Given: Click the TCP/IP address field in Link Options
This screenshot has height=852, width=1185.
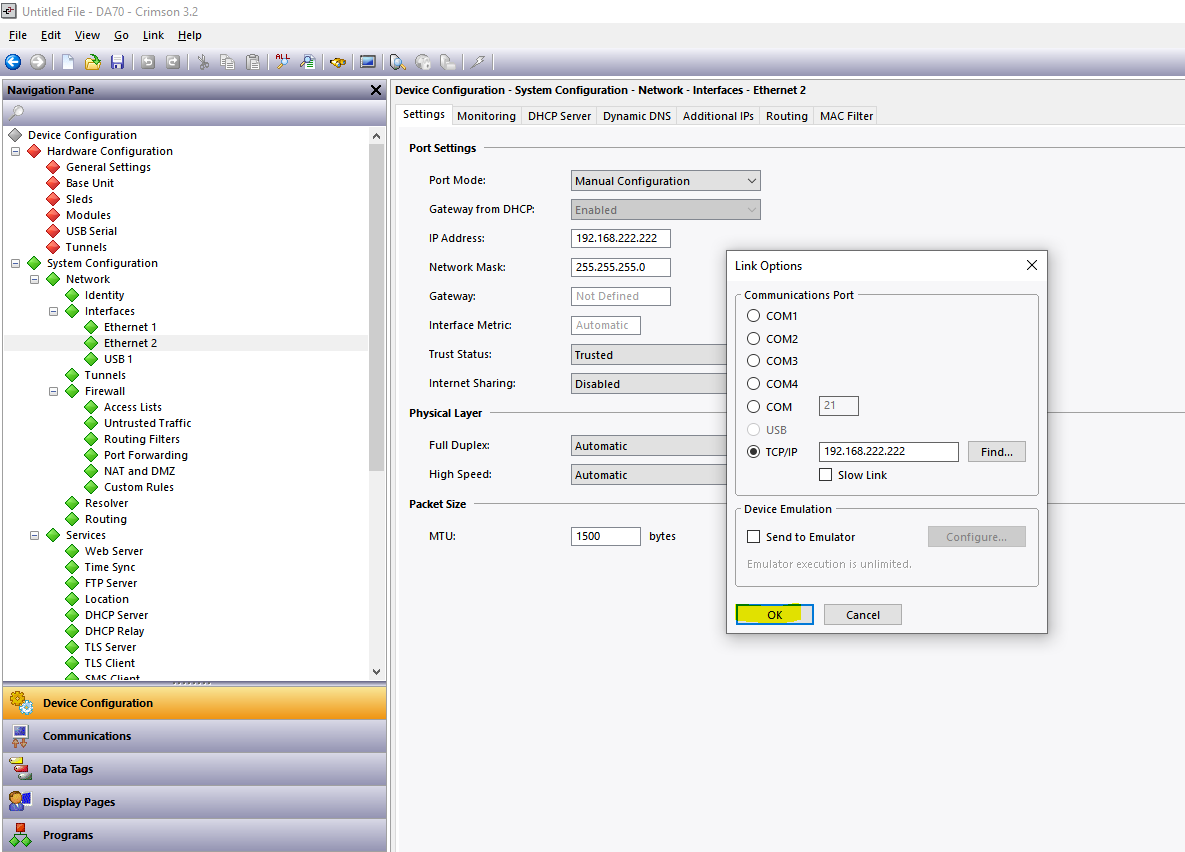Looking at the screenshot, I should click(889, 451).
